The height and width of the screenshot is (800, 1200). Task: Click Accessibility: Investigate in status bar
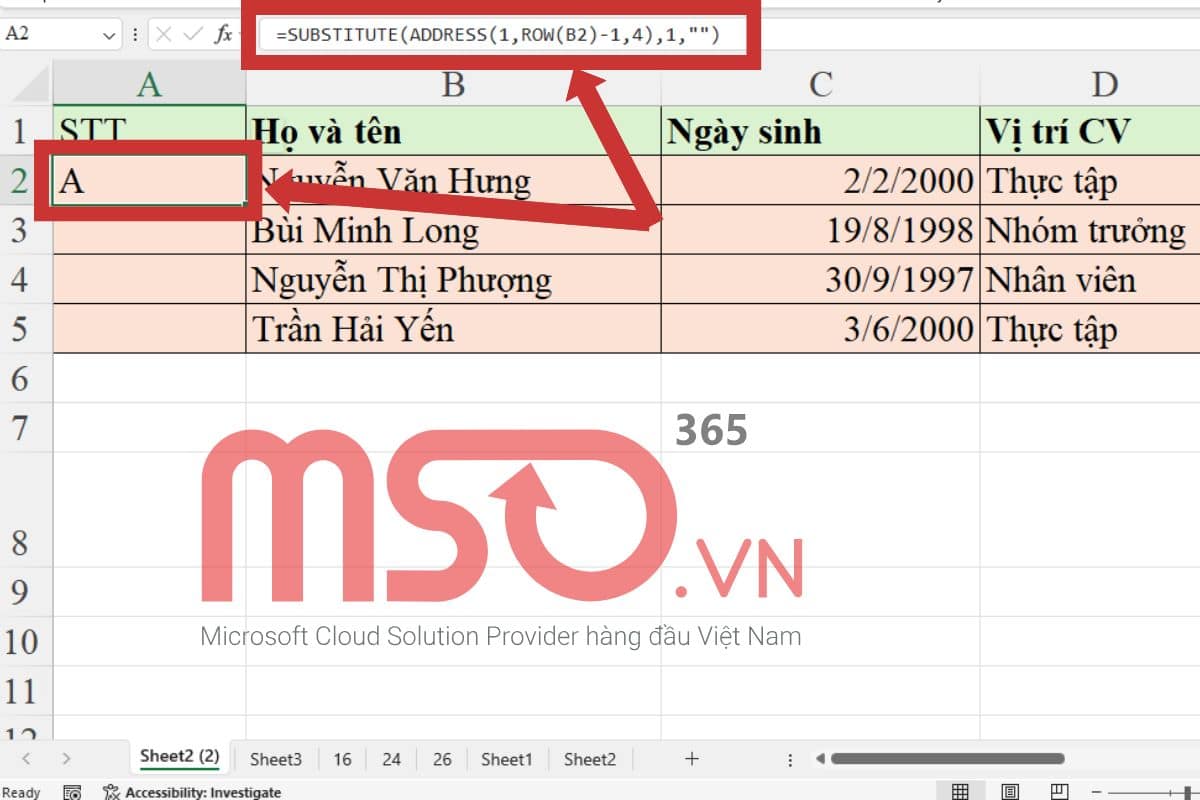click(192, 792)
